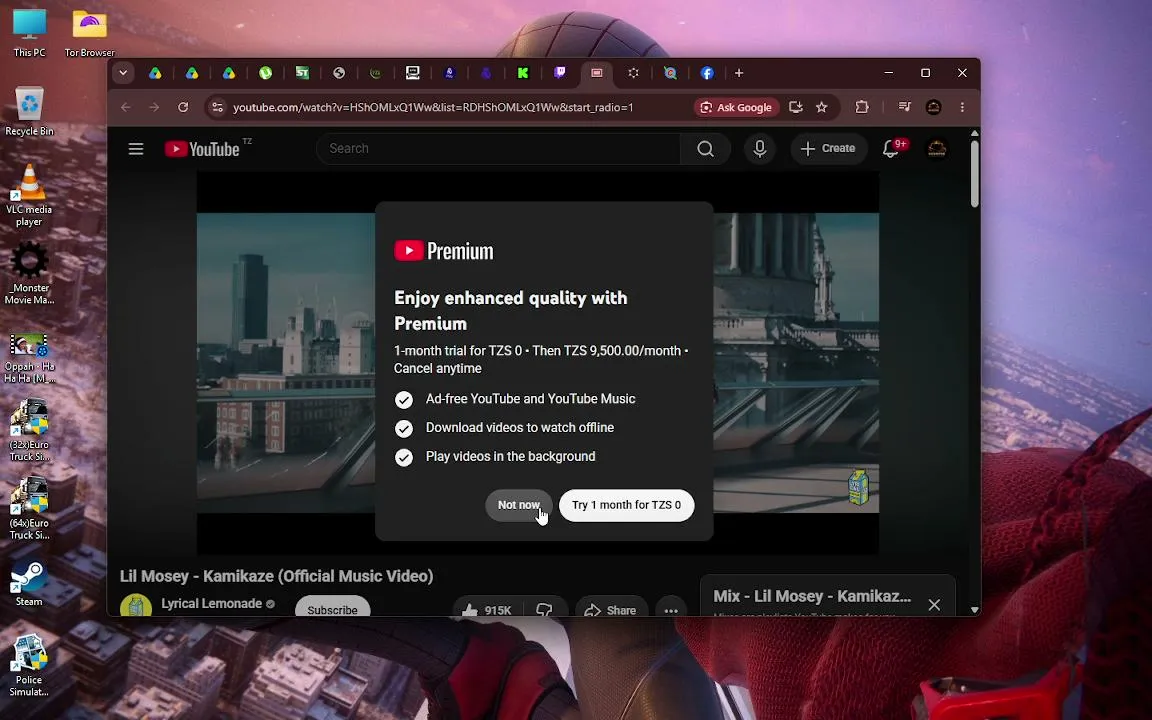Go to YouTube home via logo

point(202,149)
